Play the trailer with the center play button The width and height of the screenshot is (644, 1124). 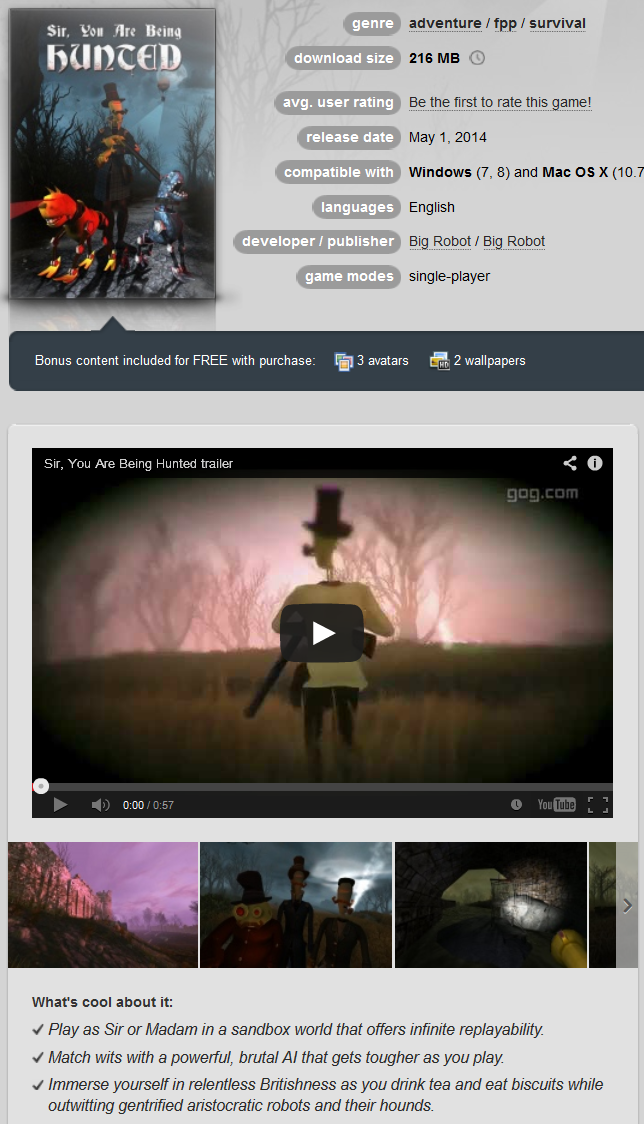pyautogui.click(x=322, y=632)
